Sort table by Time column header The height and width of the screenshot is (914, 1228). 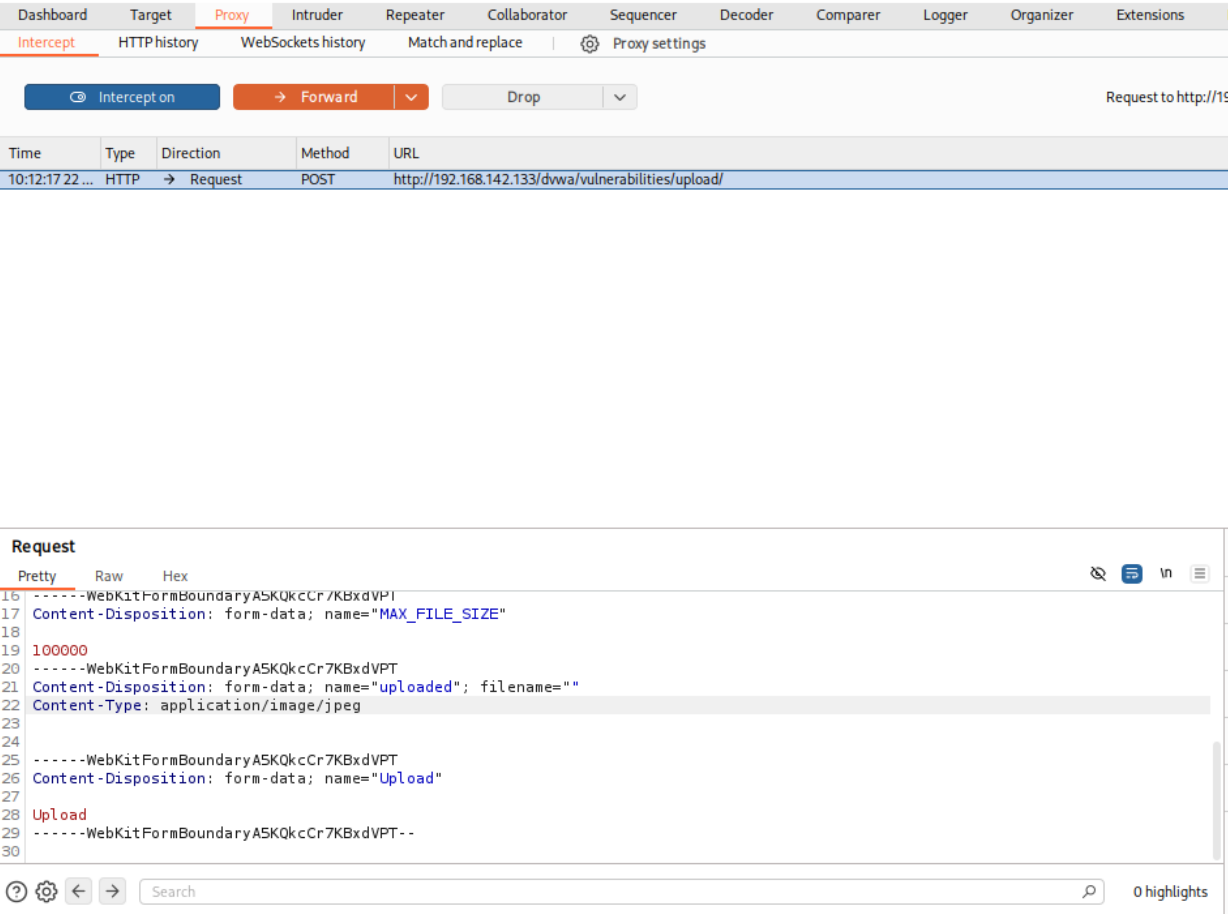tap(48, 153)
